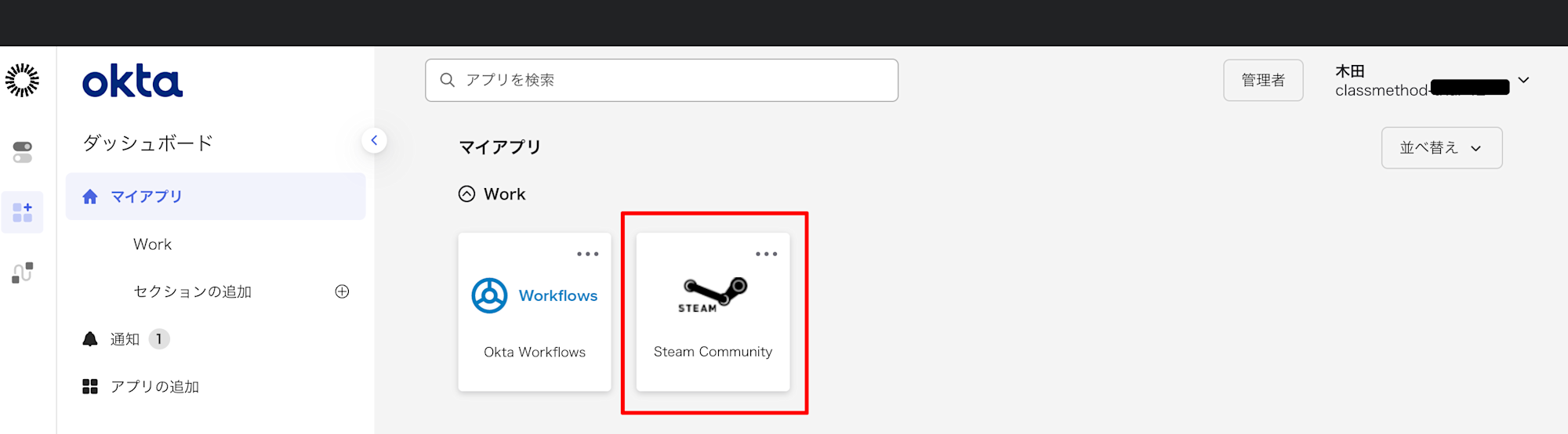This screenshot has width=1568, height=434.
Task: Open the 並べ替え sort dropdown
Action: [x=1442, y=148]
